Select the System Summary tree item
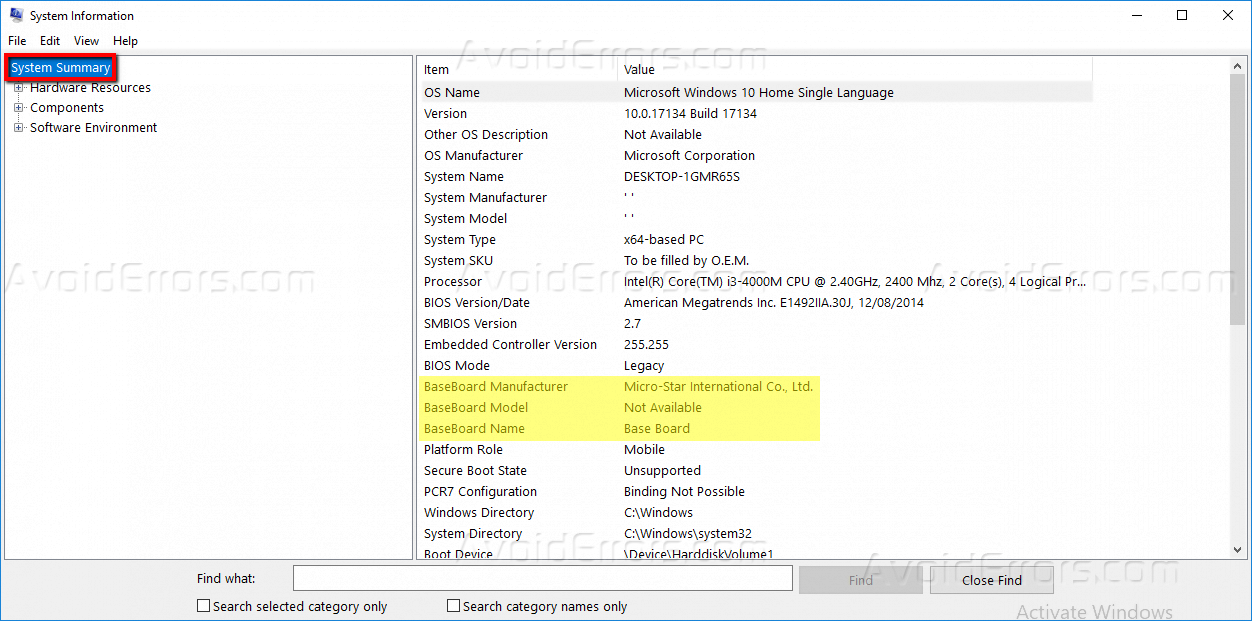 tap(60, 67)
